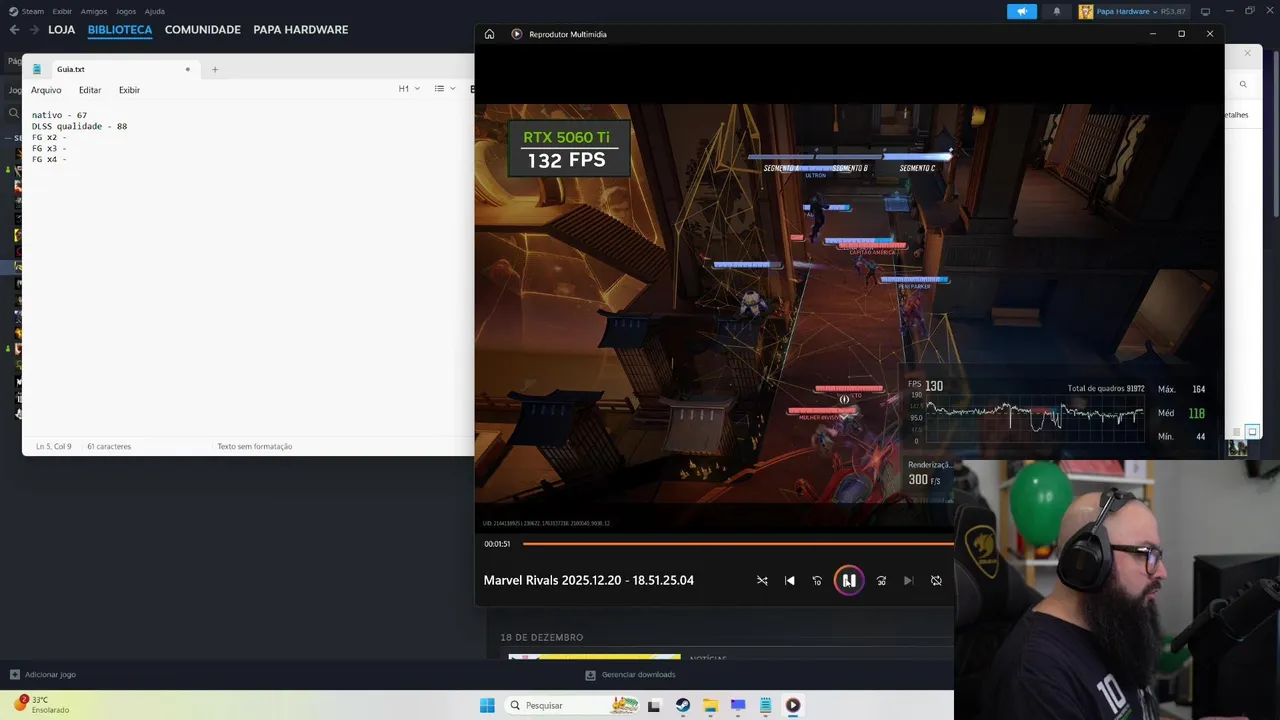Open the media player Home icon
The height and width of the screenshot is (720, 1280).
pos(489,34)
